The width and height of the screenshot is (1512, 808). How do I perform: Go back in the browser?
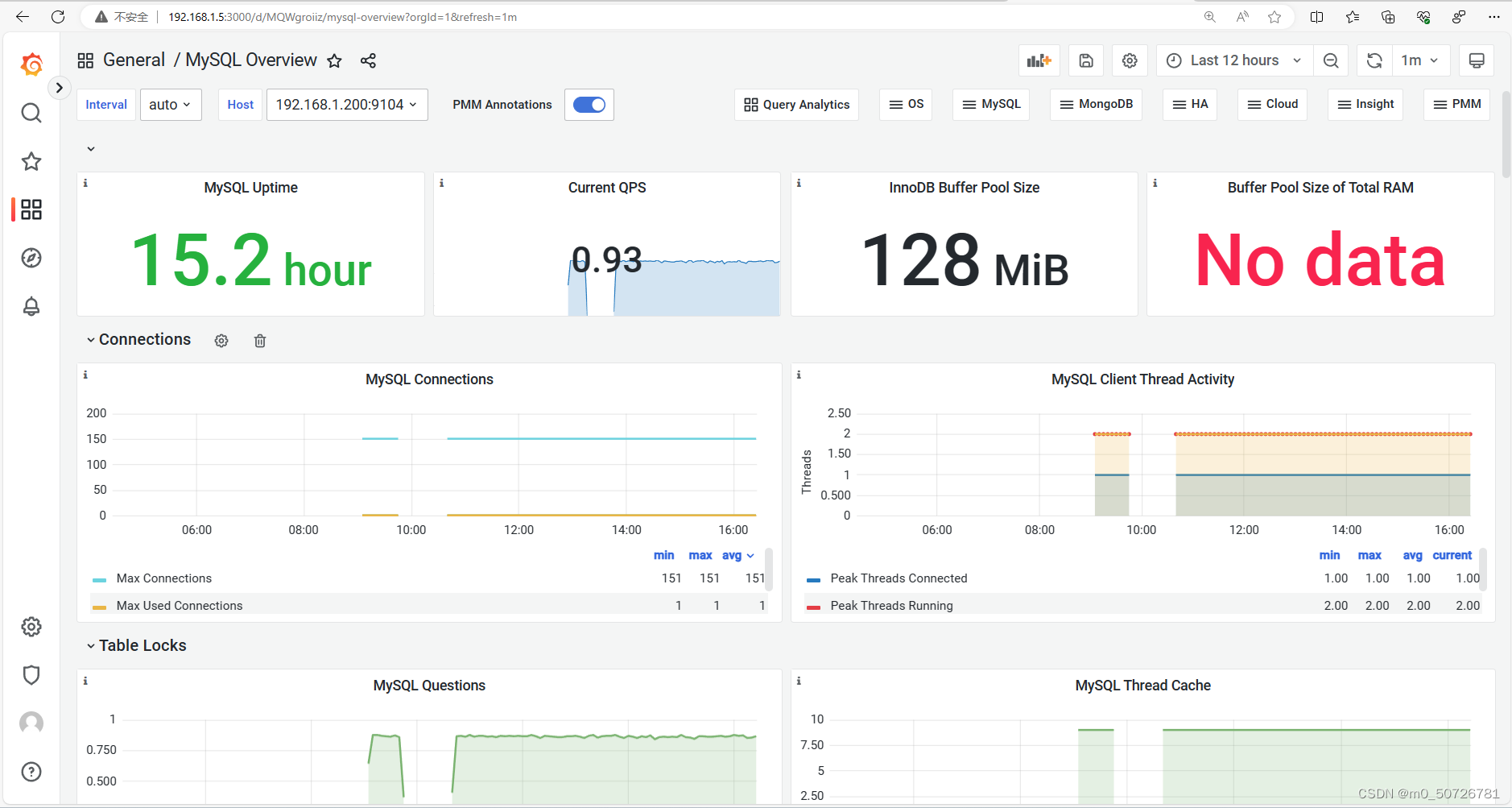pos(23,16)
